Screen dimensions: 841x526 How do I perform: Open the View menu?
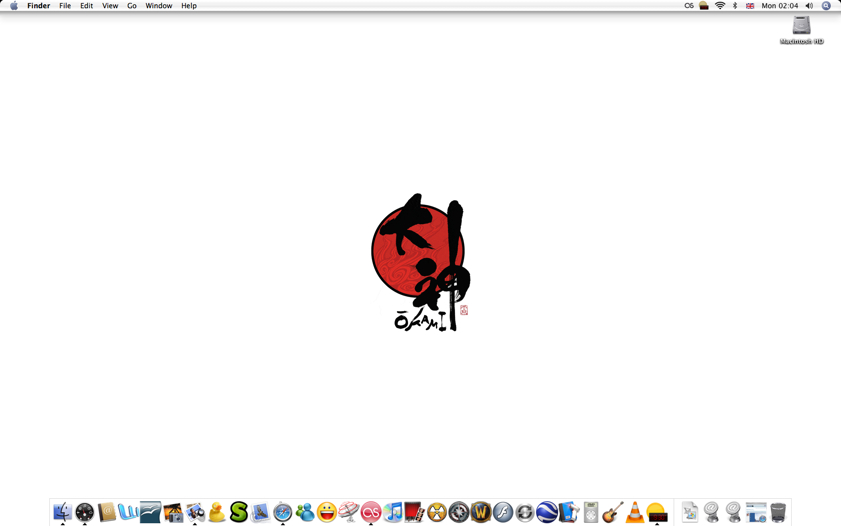pos(110,6)
